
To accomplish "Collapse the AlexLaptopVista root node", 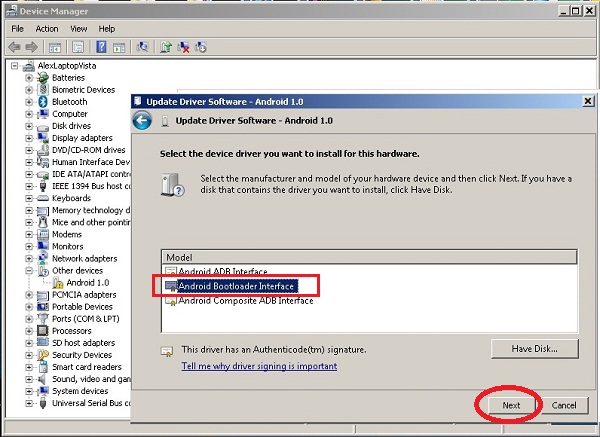I will pos(15,66).
